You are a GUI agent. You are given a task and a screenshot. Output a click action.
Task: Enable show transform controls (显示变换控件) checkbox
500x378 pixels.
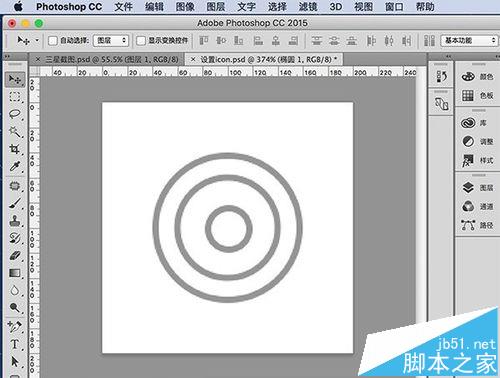tap(141, 41)
